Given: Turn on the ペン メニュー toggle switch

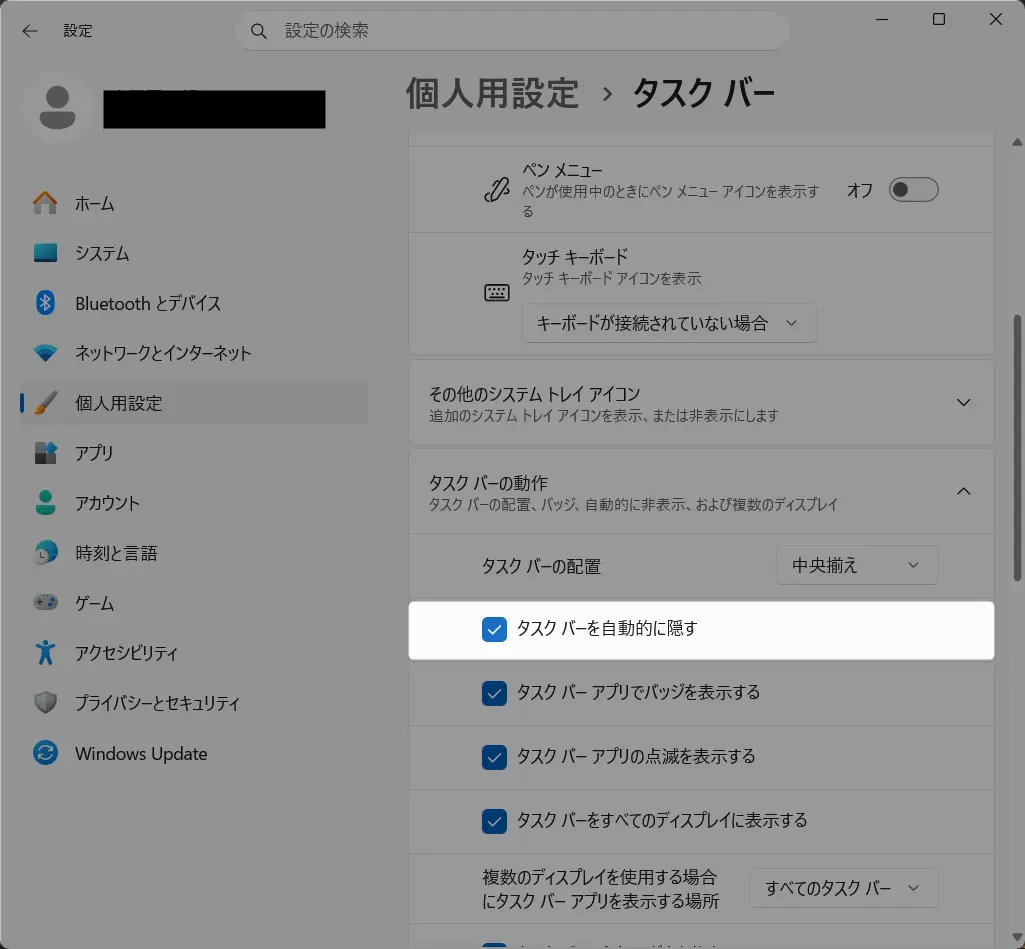Looking at the screenshot, I should point(913,190).
